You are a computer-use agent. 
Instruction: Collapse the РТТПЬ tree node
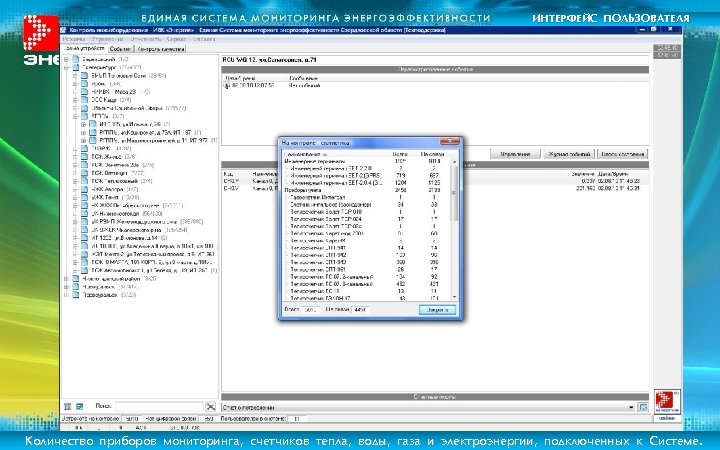(75, 116)
